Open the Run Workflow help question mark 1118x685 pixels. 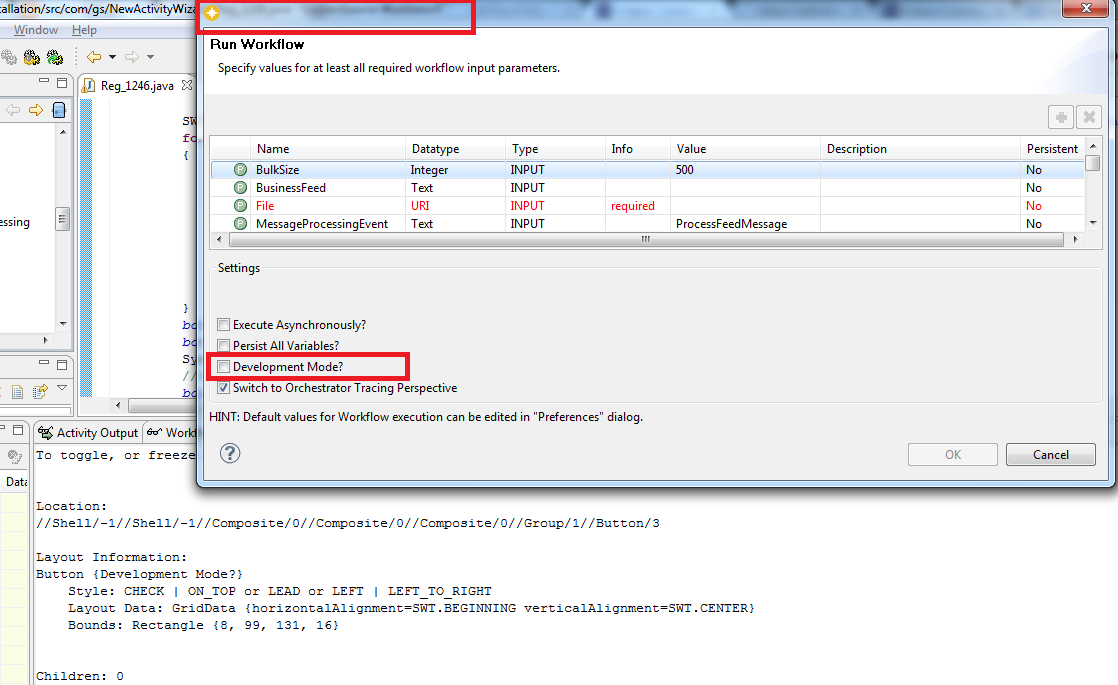[x=230, y=453]
